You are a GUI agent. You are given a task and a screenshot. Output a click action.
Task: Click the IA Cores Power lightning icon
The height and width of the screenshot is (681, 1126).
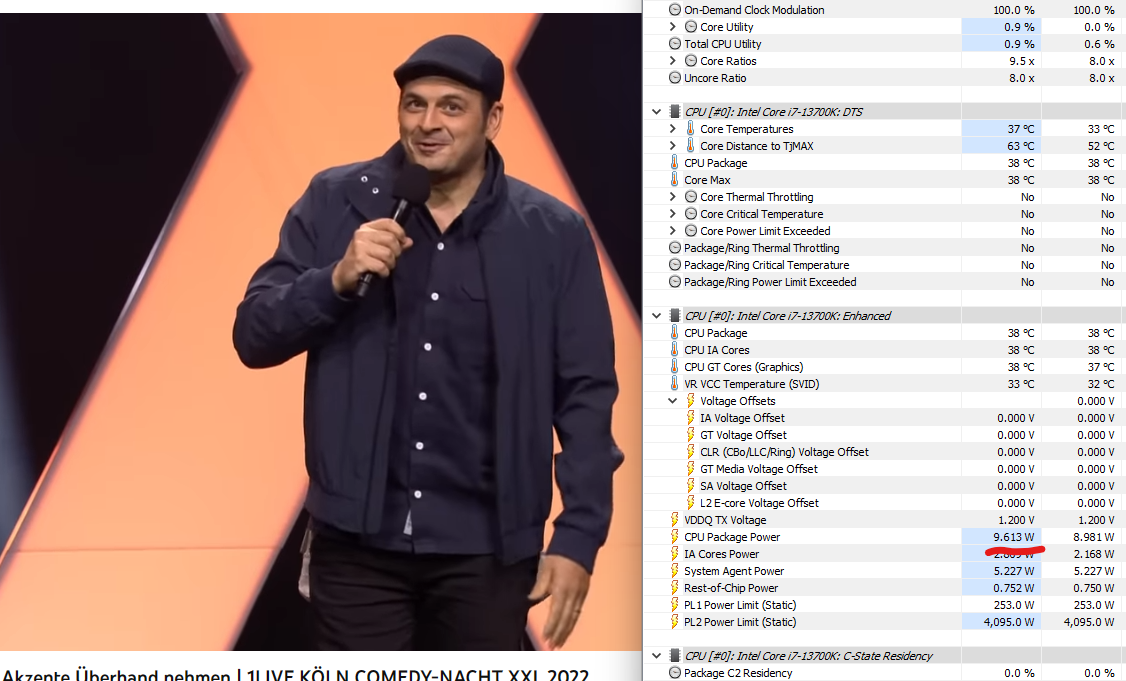674,554
